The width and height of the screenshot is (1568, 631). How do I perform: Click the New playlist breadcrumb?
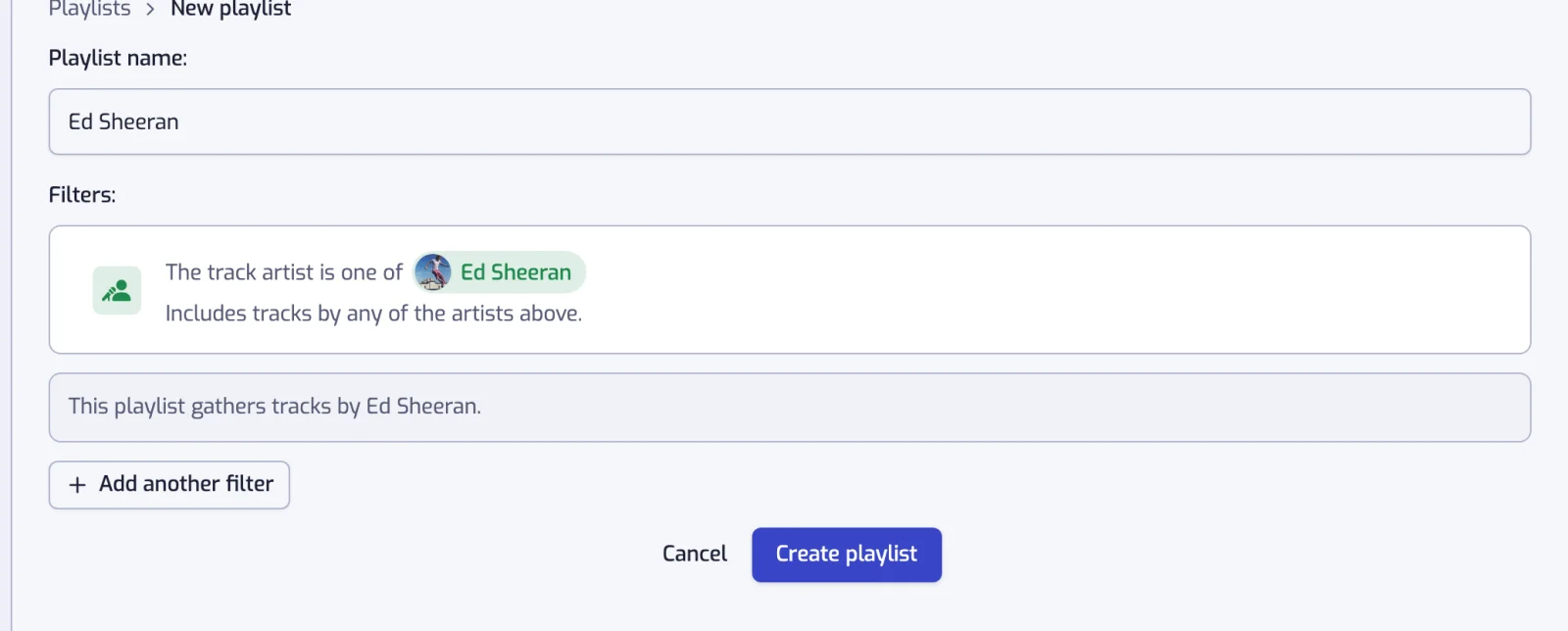point(230,9)
